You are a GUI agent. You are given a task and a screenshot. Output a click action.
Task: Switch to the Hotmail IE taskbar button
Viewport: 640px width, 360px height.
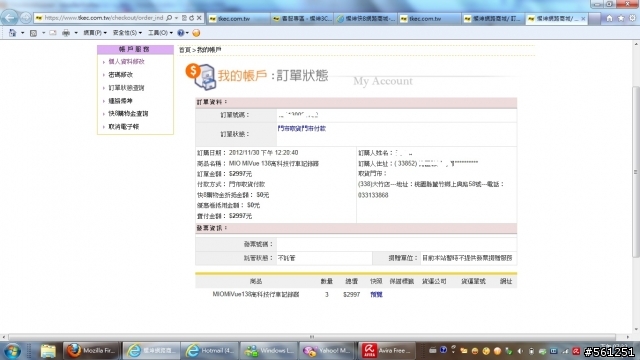pyautogui.click(x=210, y=351)
